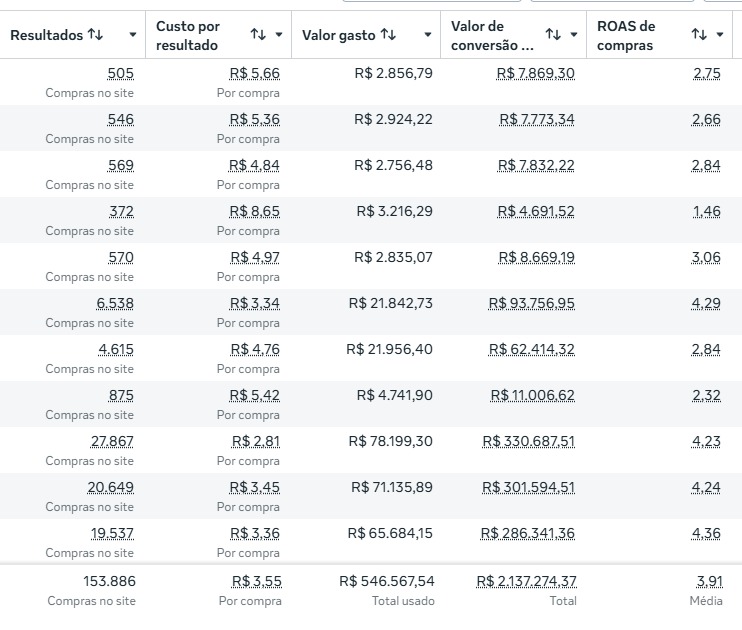Screen dimensions: 742x630
Task: Click results value 4.615
Action: (116, 349)
